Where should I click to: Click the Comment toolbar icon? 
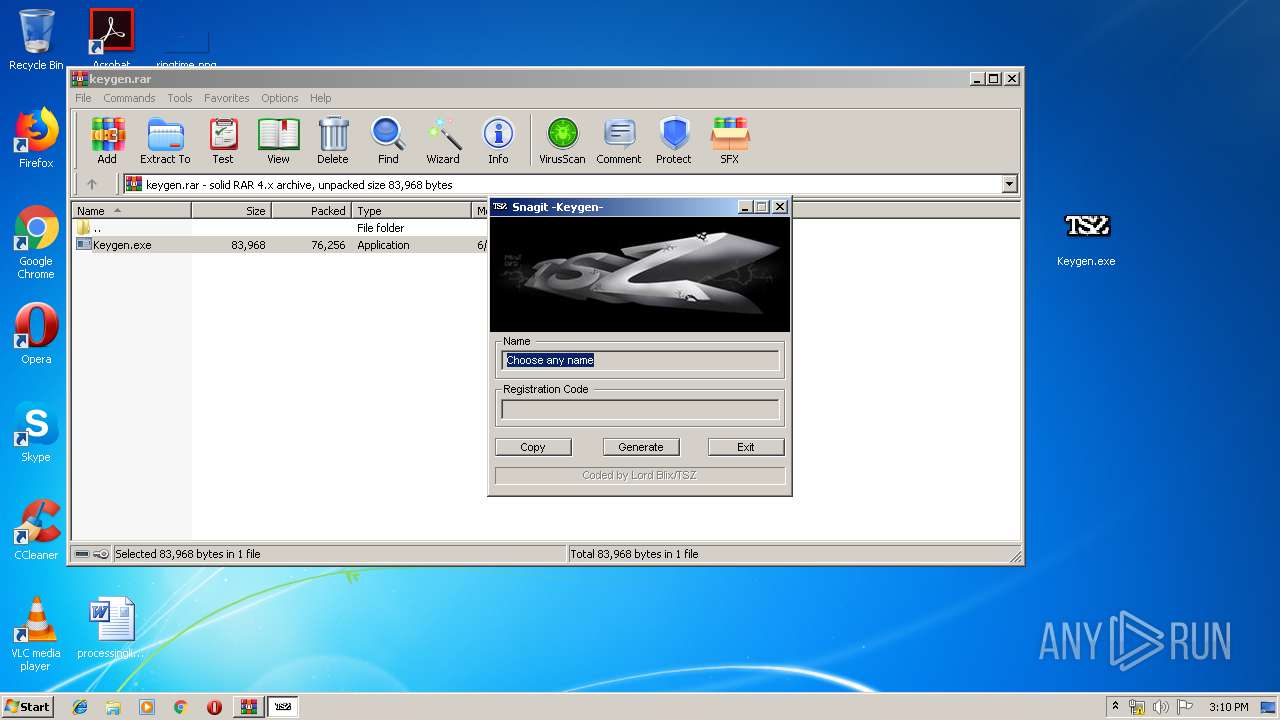tap(619, 140)
